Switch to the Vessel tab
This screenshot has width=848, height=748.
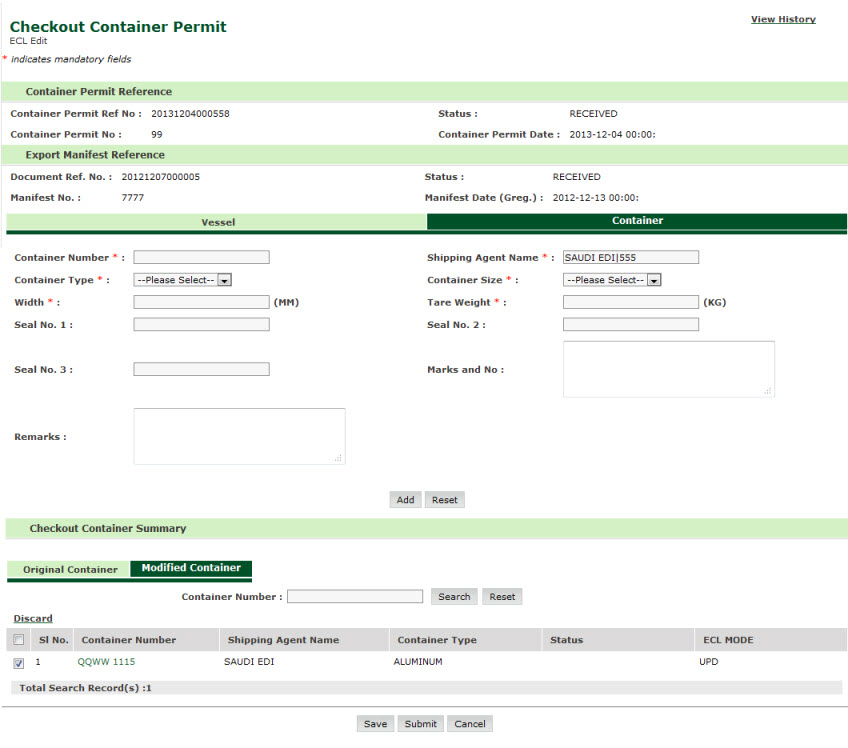[218, 222]
